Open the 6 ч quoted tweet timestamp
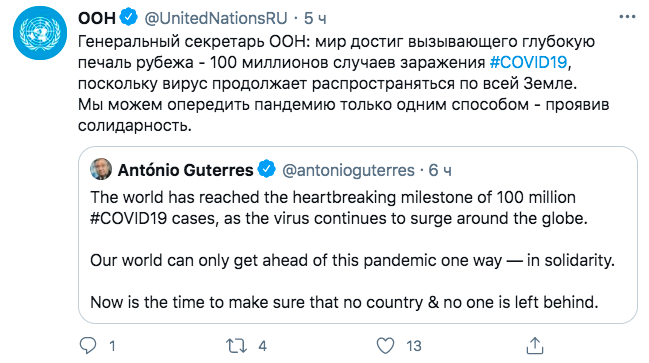This screenshot has height=363, width=649. 440,170
